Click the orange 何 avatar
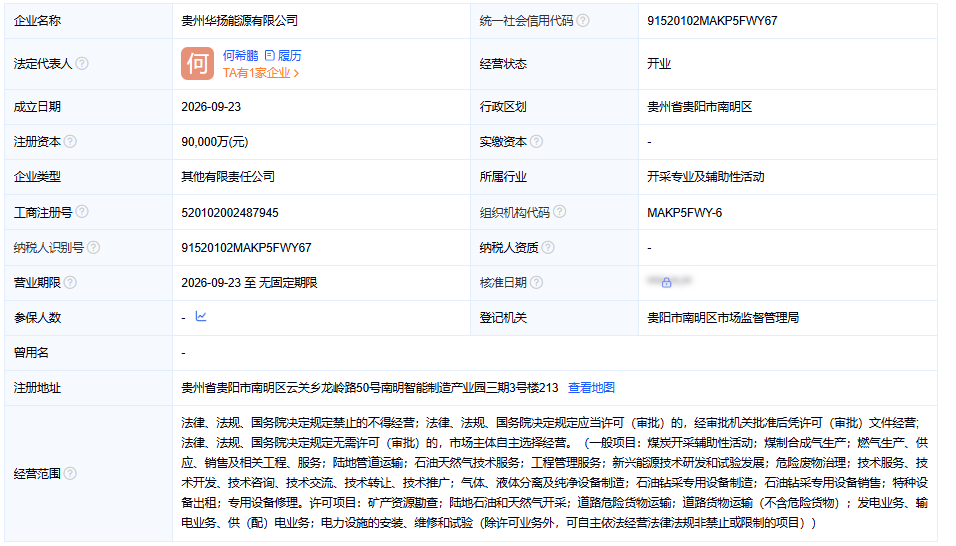The image size is (956, 546). click(x=198, y=63)
